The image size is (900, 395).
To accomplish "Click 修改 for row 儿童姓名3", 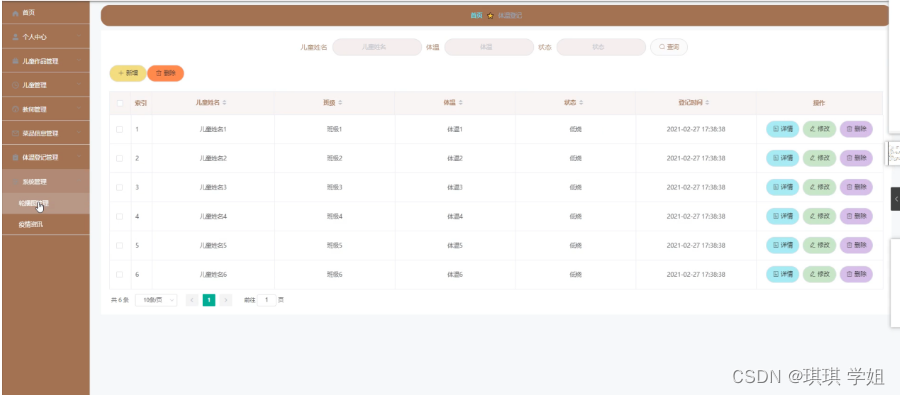I will (819, 187).
